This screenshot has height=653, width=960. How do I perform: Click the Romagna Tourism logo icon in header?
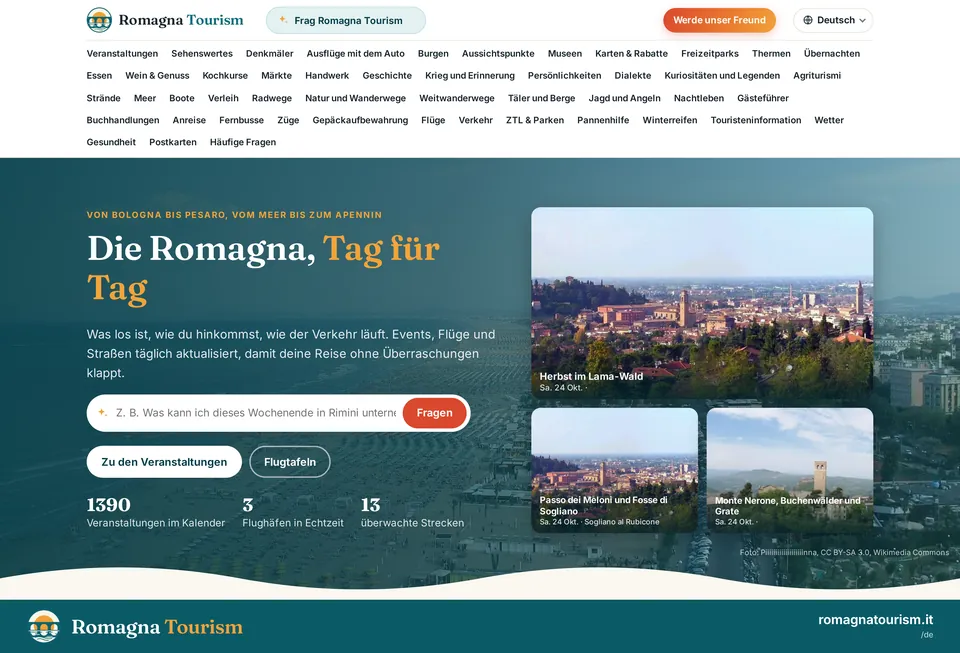coord(99,20)
